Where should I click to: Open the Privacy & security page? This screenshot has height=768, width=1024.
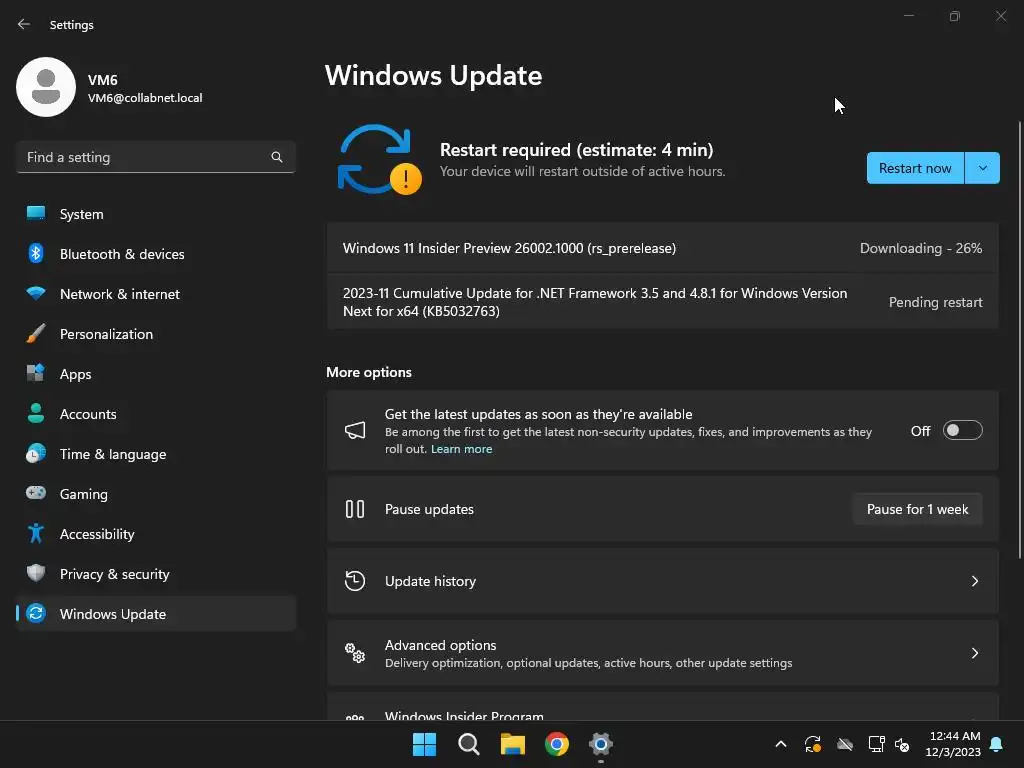[x=156, y=573]
